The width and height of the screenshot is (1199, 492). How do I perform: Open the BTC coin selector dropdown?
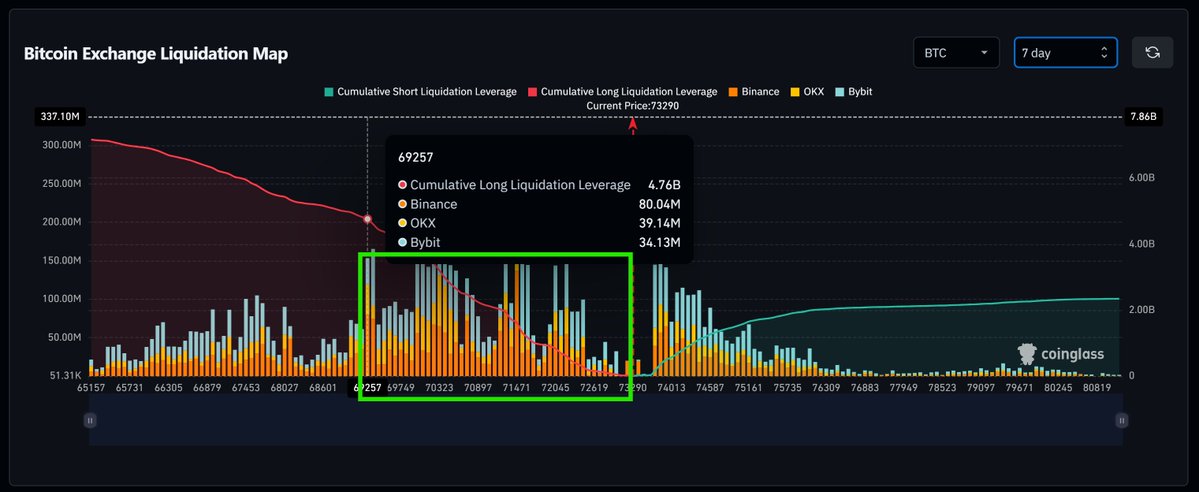(x=956, y=53)
